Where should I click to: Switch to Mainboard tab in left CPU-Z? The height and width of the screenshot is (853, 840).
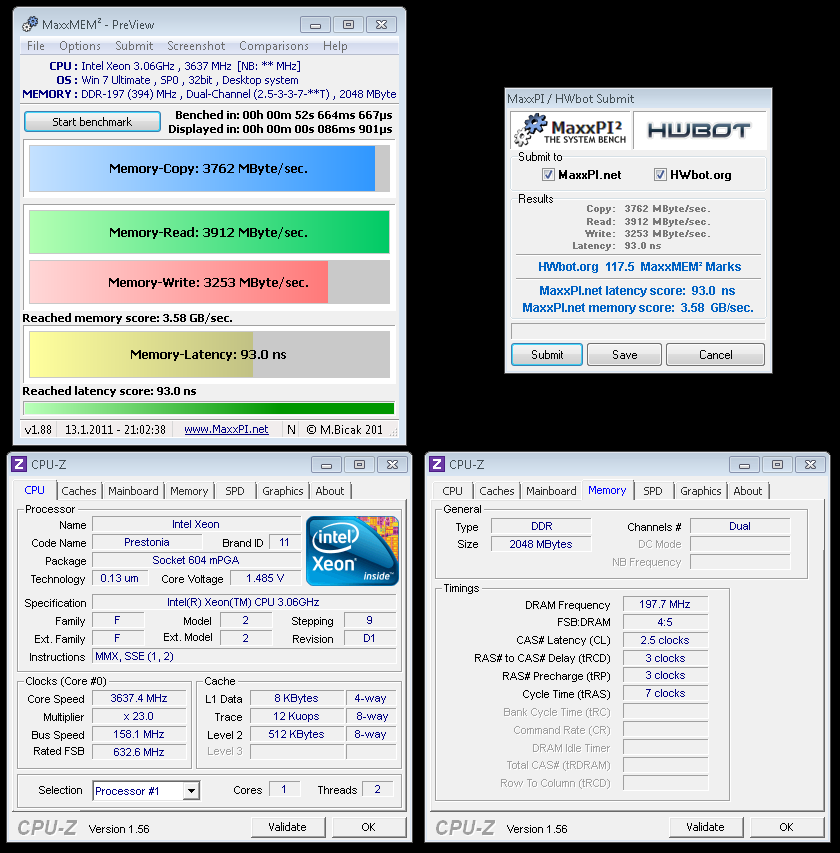[133, 491]
